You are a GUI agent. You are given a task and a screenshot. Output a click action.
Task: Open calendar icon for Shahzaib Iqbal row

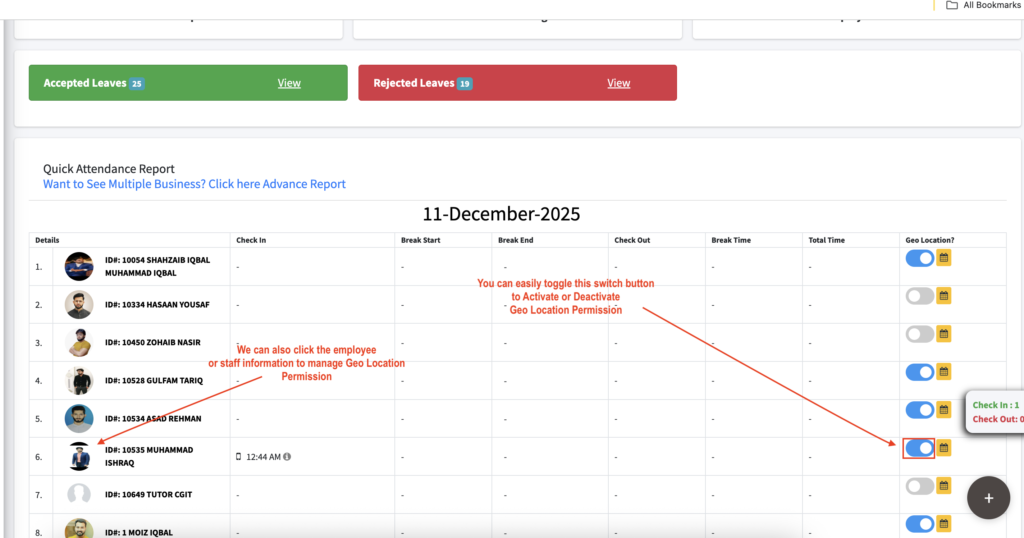(x=944, y=258)
